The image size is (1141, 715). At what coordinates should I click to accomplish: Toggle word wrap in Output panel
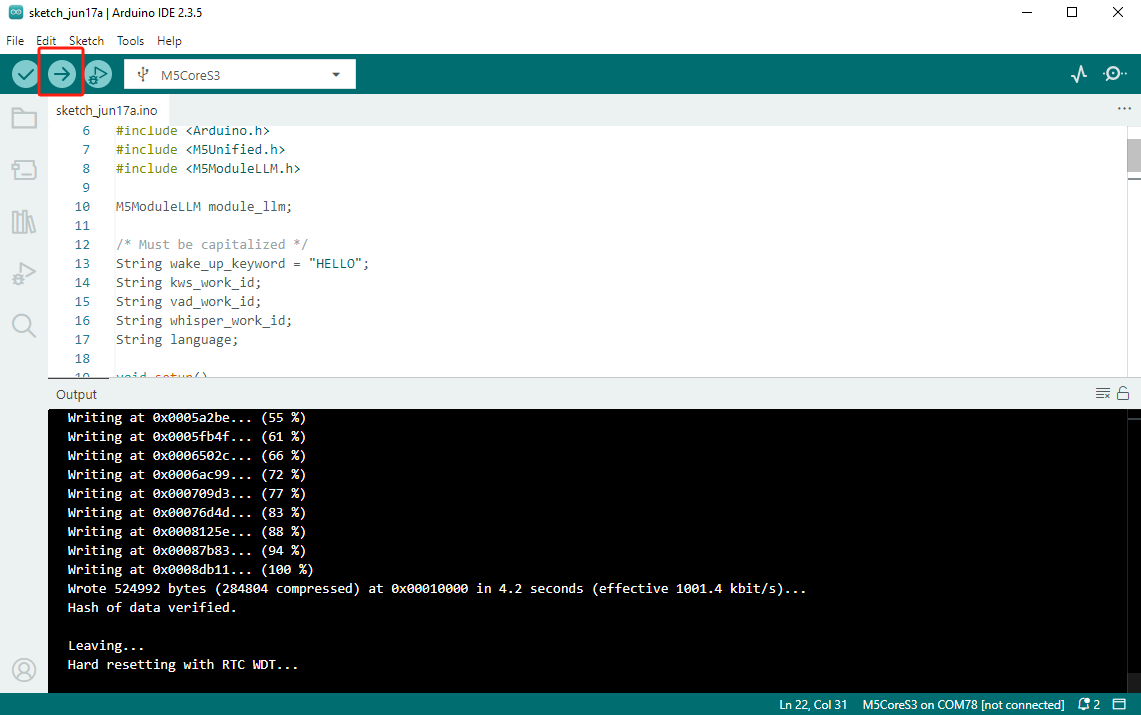pyautogui.click(x=1102, y=394)
